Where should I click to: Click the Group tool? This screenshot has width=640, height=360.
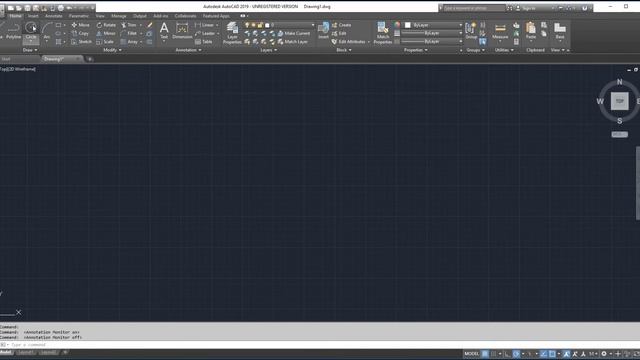click(471, 31)
